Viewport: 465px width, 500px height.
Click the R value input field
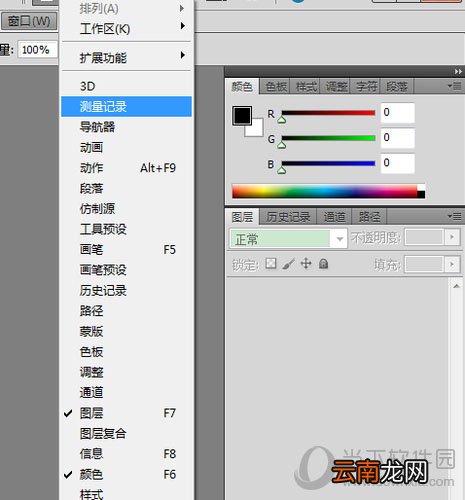click(x=398, y=113)
